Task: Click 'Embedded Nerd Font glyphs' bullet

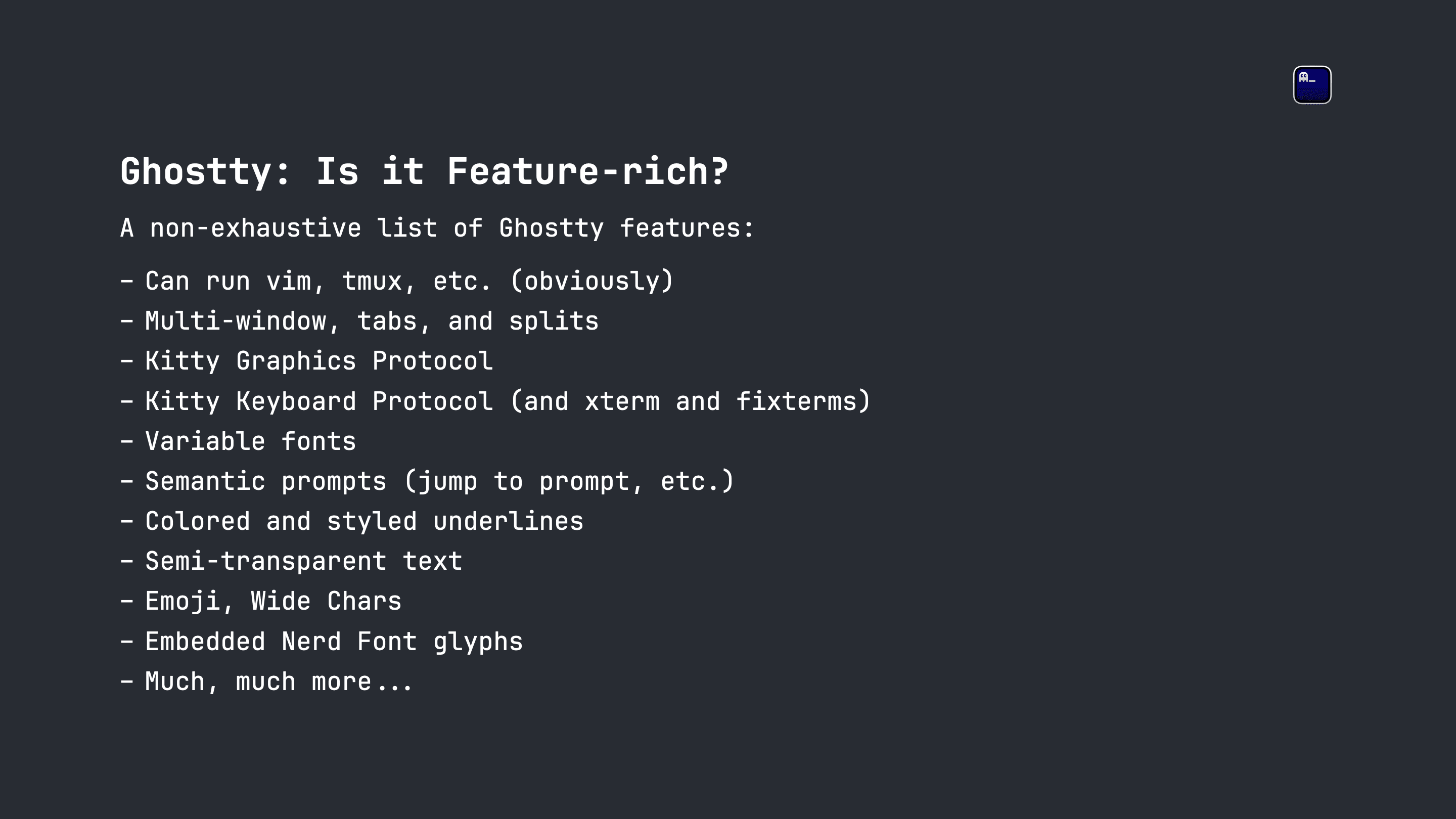Action: pyautogui.click(x=322, y=642)
